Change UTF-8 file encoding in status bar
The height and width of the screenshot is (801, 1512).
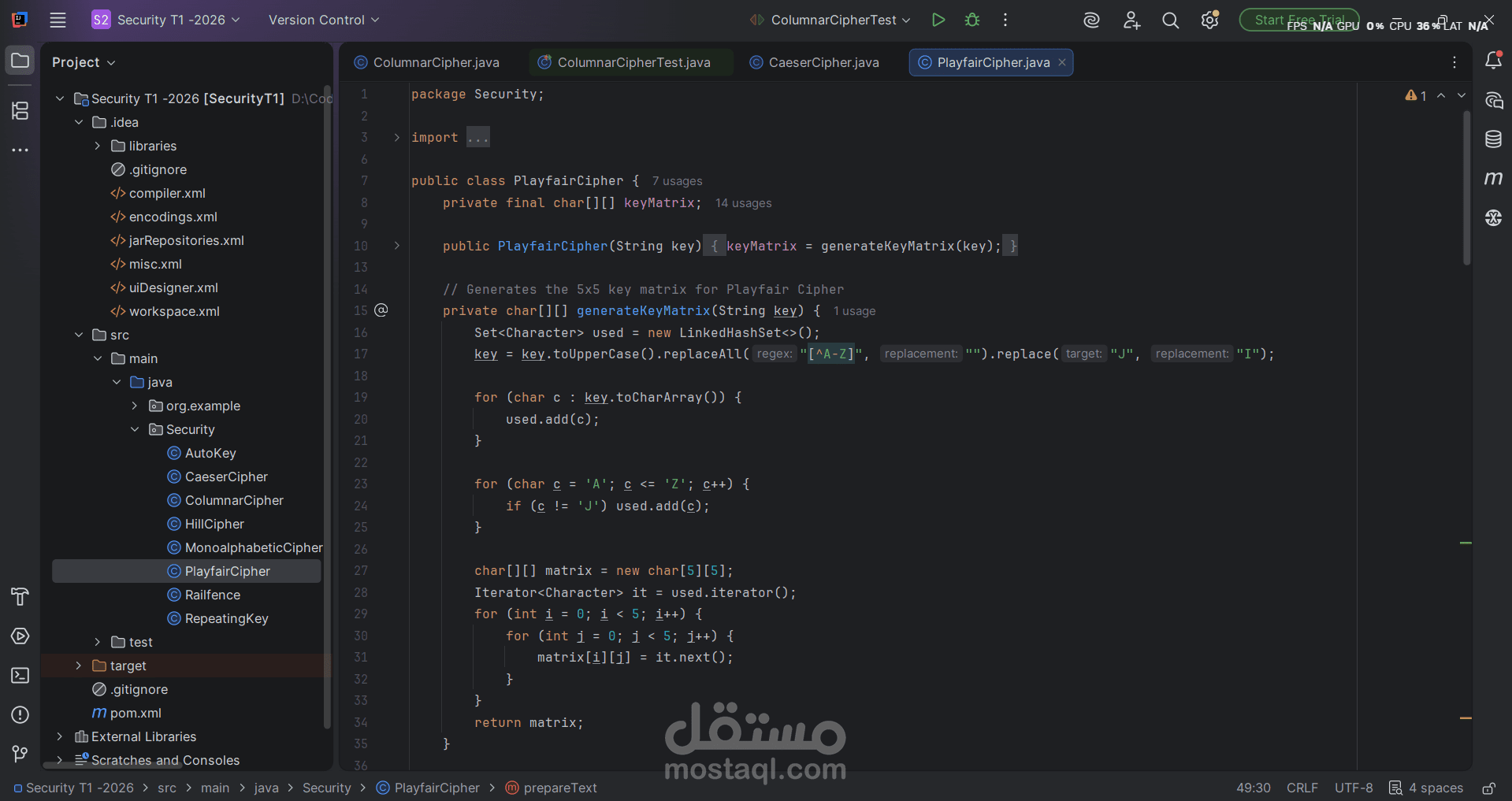[x=1354, y=788]
